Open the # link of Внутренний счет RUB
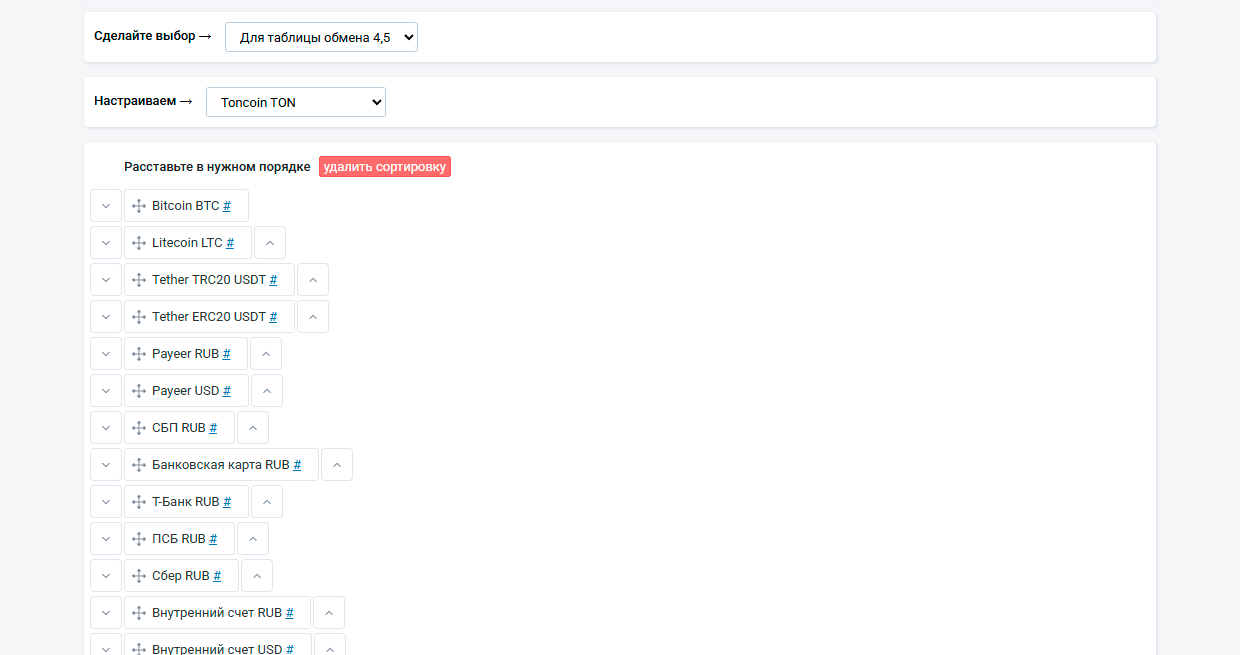This screenshot has height=655, width=1240. [290, 613]
